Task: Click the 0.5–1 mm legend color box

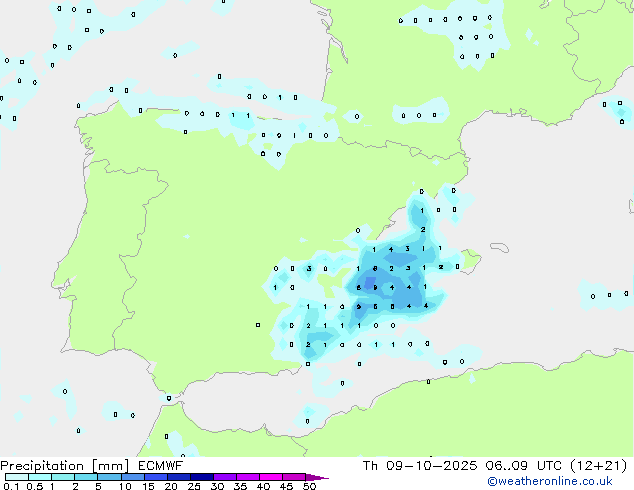Action: click(40, 477)
